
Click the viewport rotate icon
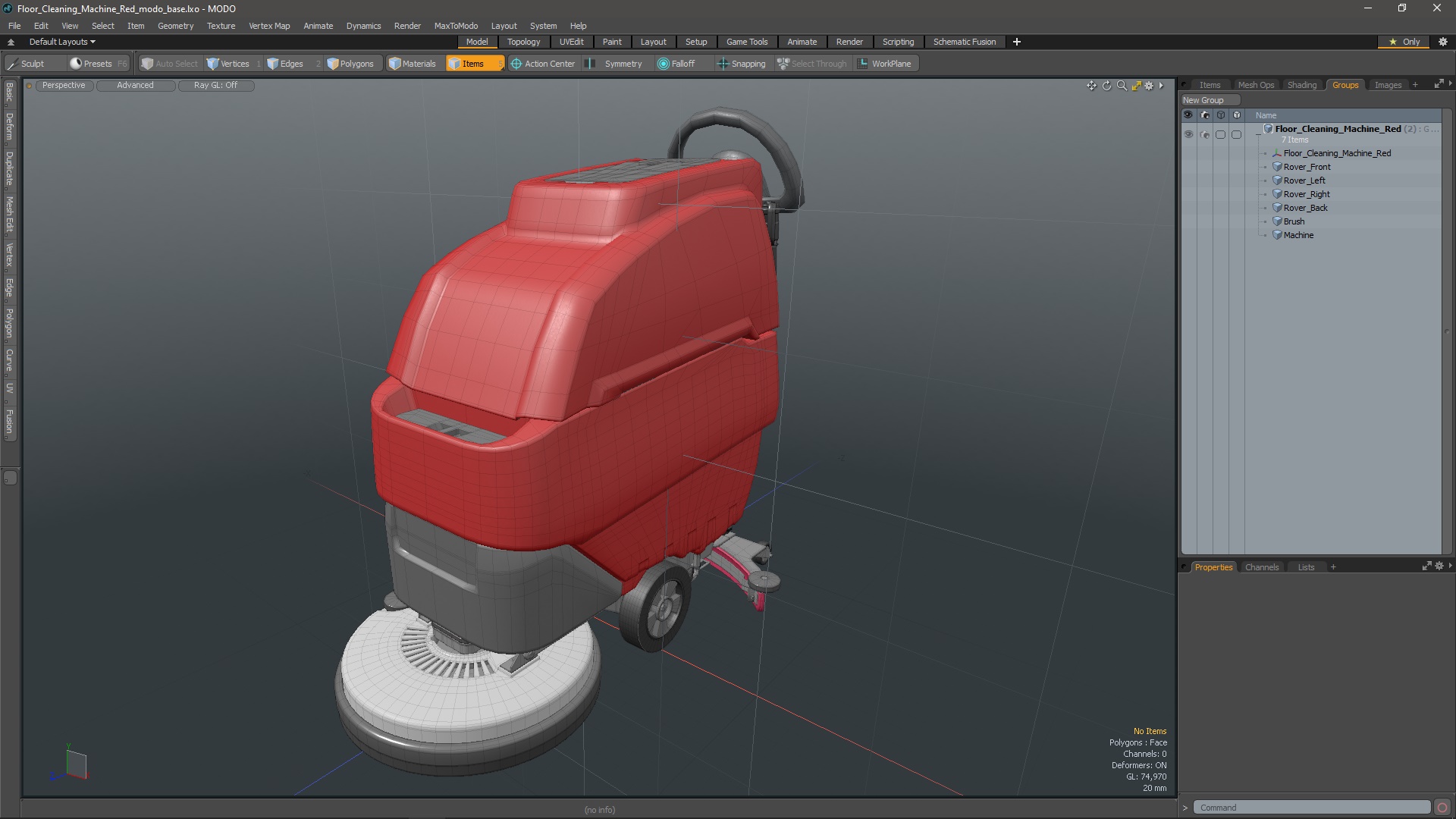click(x=1106, y=86)
